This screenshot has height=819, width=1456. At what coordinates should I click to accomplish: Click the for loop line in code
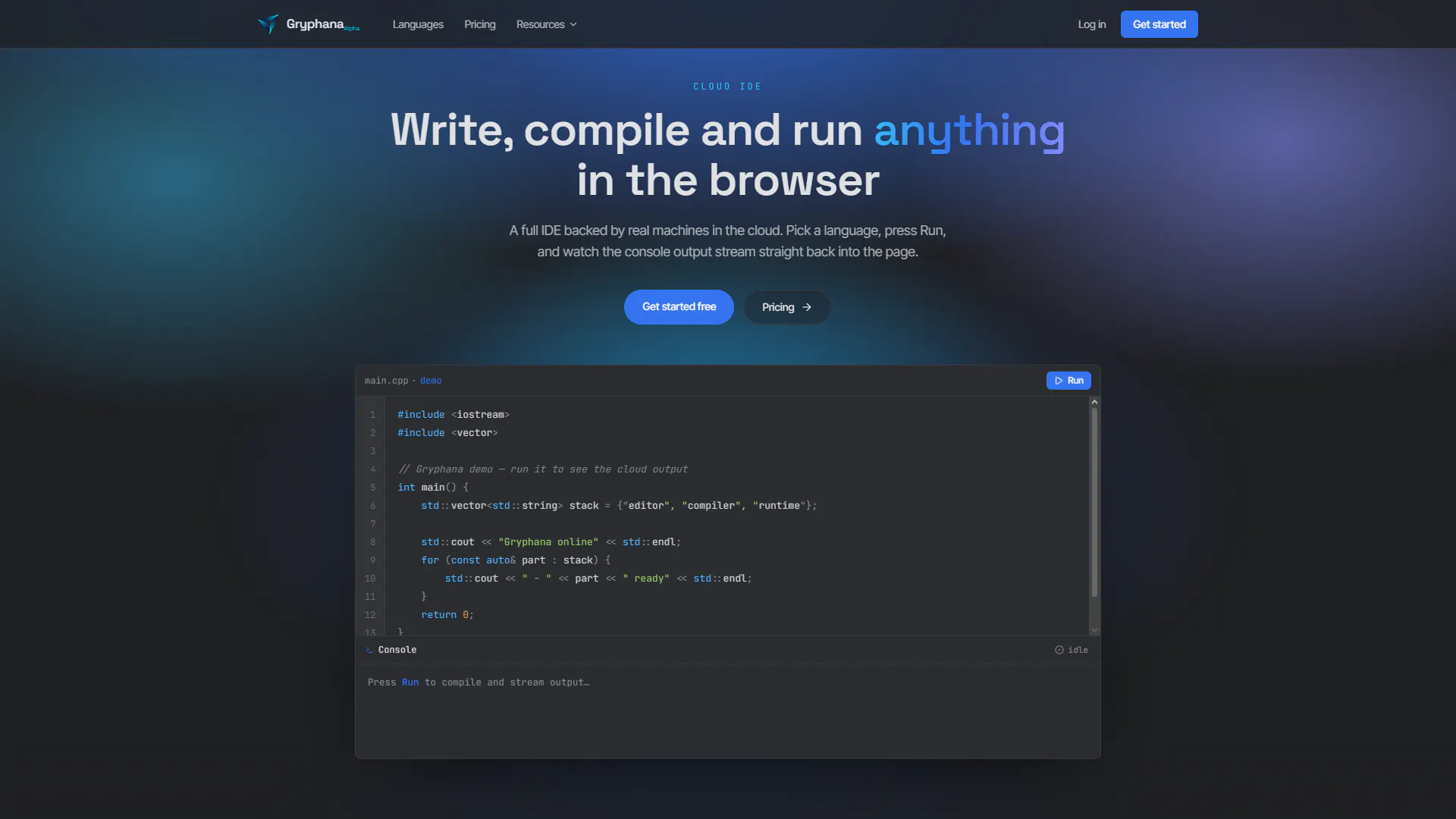tap(516, 560)
